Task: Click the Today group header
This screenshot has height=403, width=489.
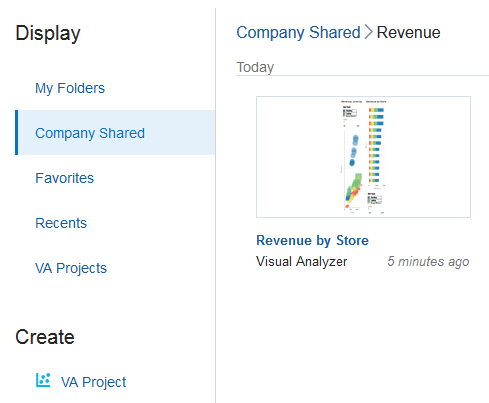Action: click(255, 67)
